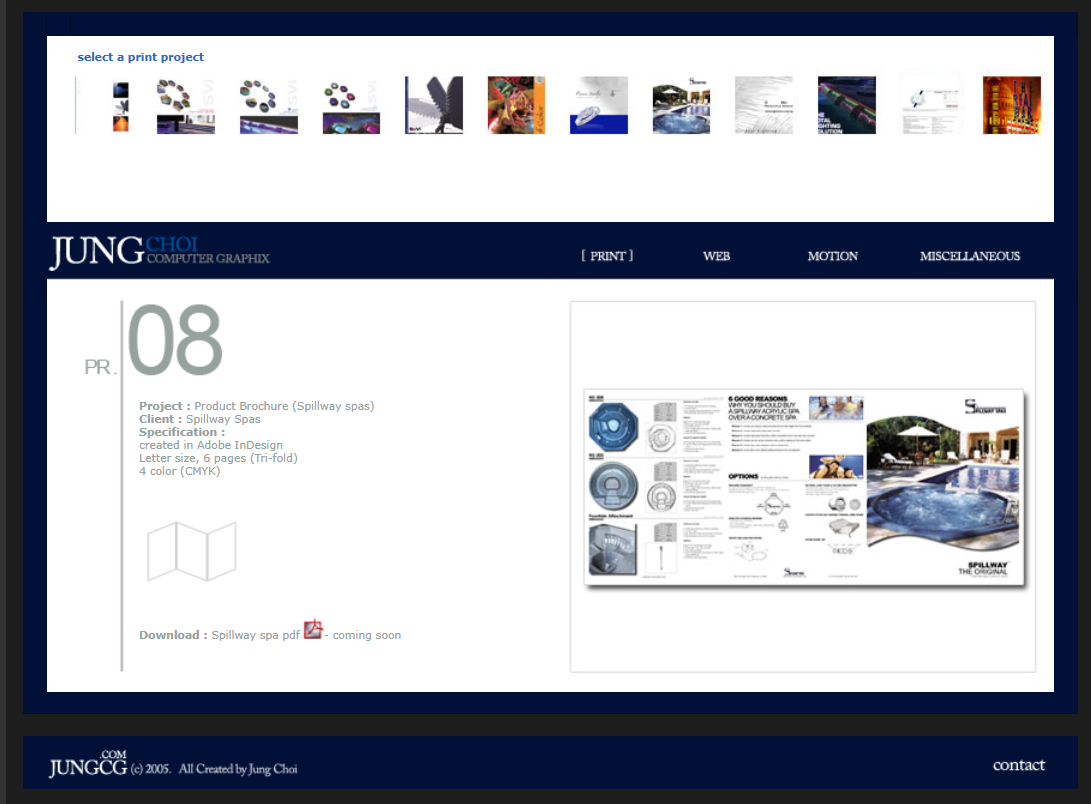
Task: Click the tri-fold brochure outline icon
Action: (192, 551)
